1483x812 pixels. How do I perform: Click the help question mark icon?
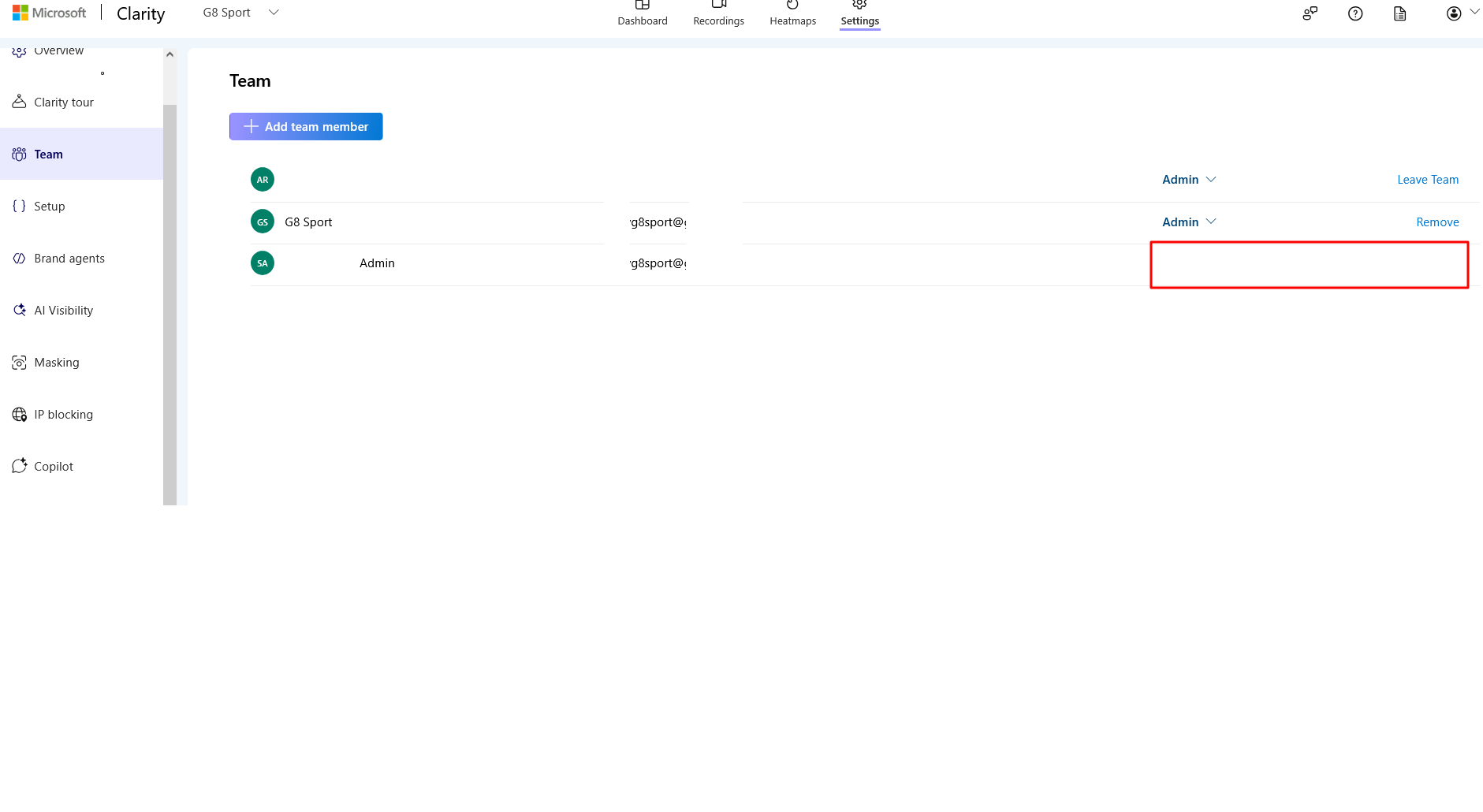tap(1355, 13)
